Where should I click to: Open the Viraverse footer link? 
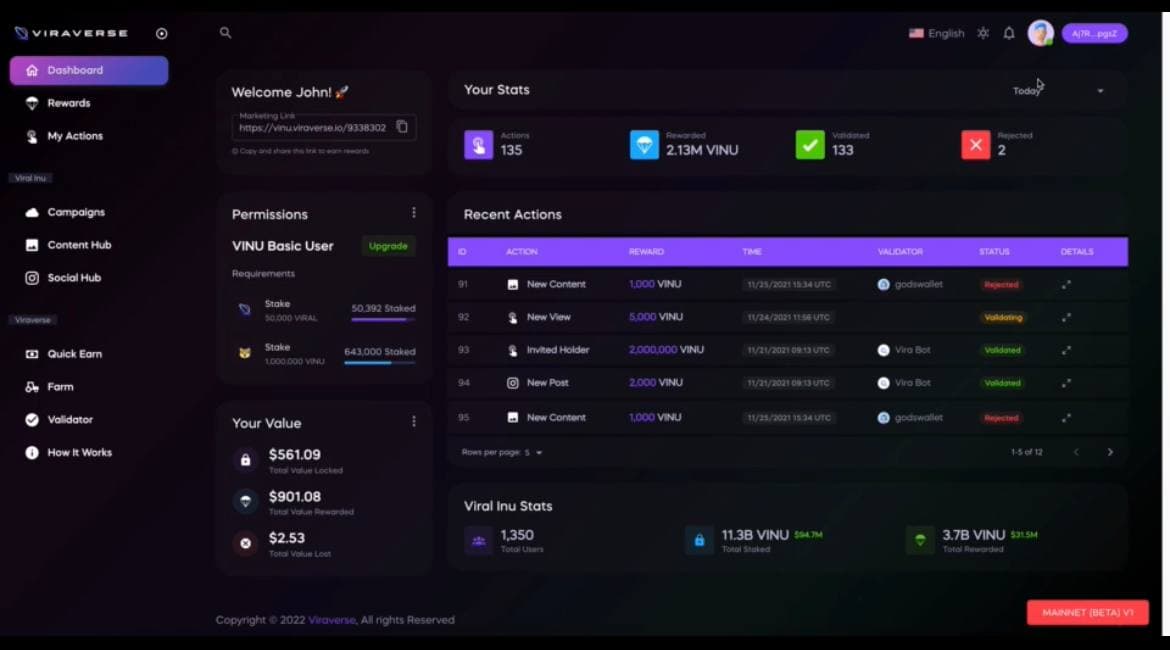332,620
